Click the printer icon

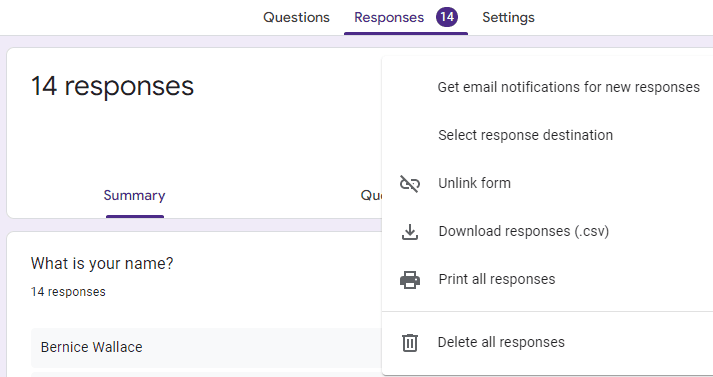click(410, 280)
